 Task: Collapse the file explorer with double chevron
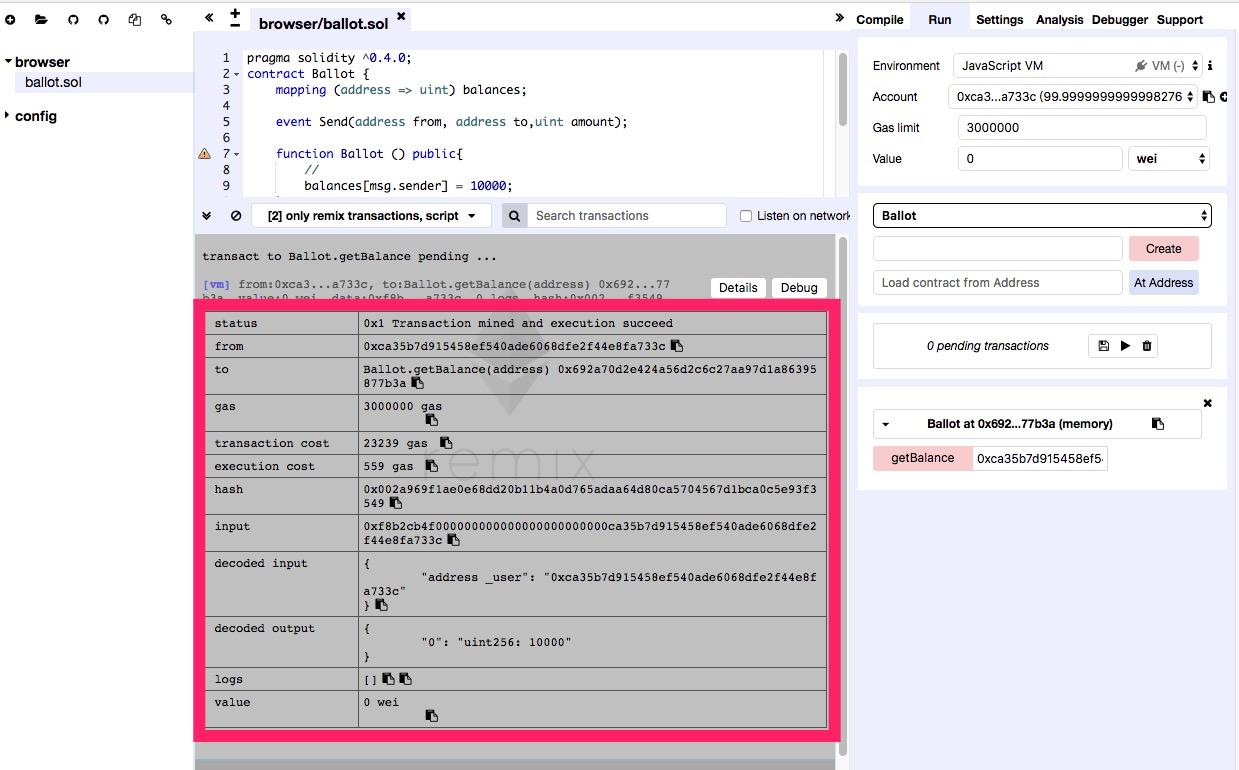click(x=209, y=17)
